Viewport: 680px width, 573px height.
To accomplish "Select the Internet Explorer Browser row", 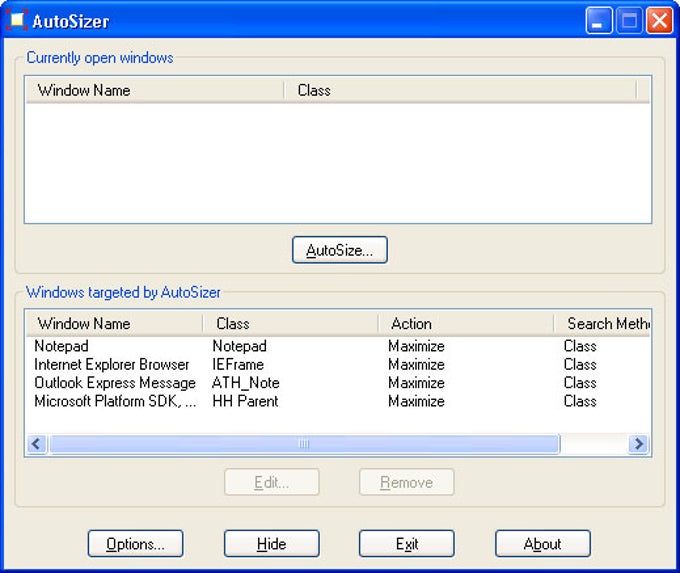I will (x=338, y=364).
